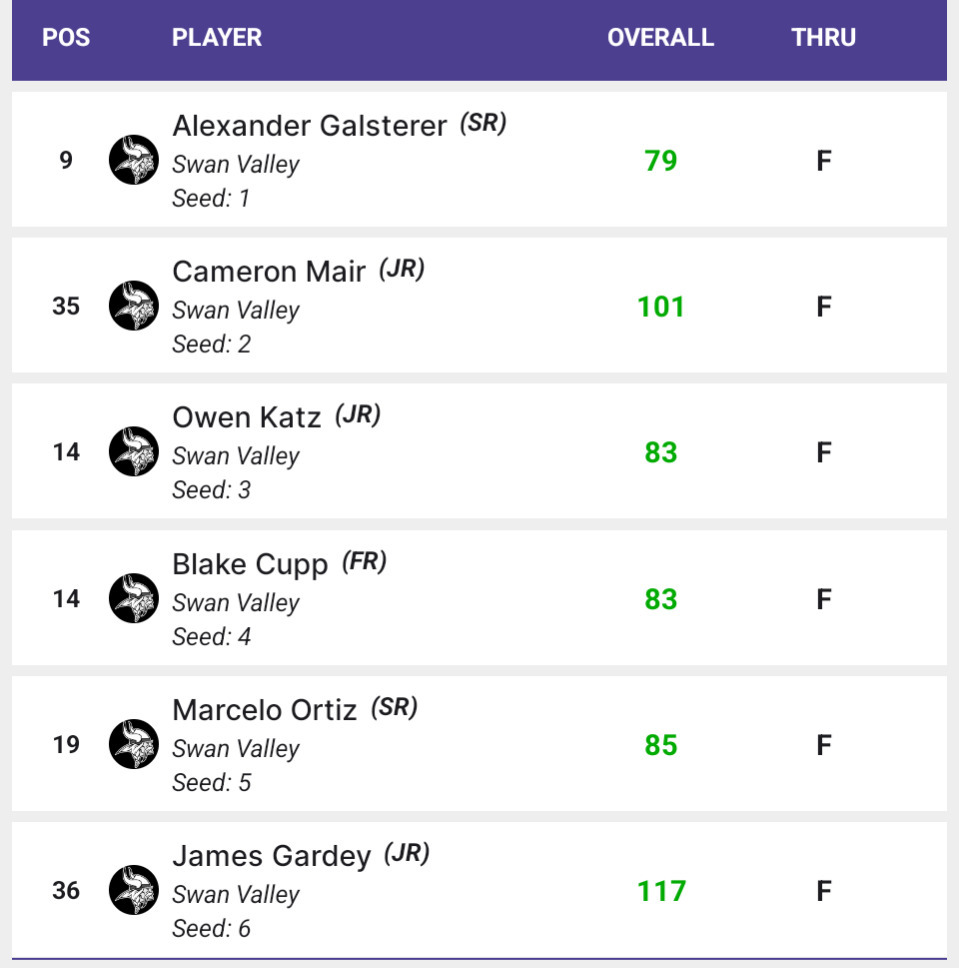Click Viking logo beside Owen Katz
959x968 pixels.
click(134, 452)
